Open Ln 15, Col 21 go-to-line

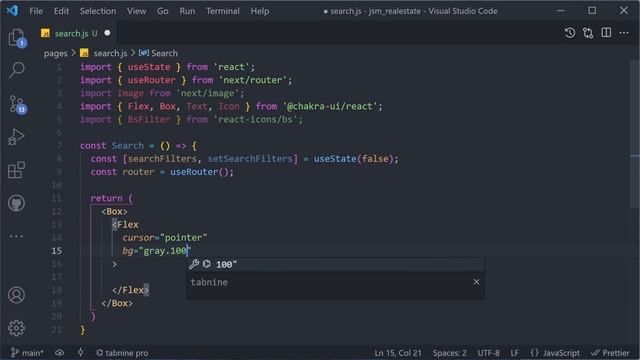coord(398,353)
